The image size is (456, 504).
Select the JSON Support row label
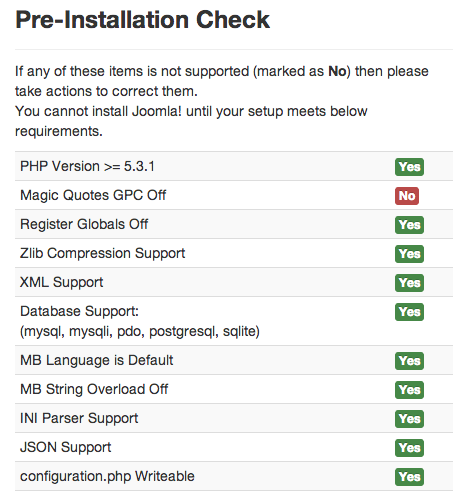click(66, 447)
